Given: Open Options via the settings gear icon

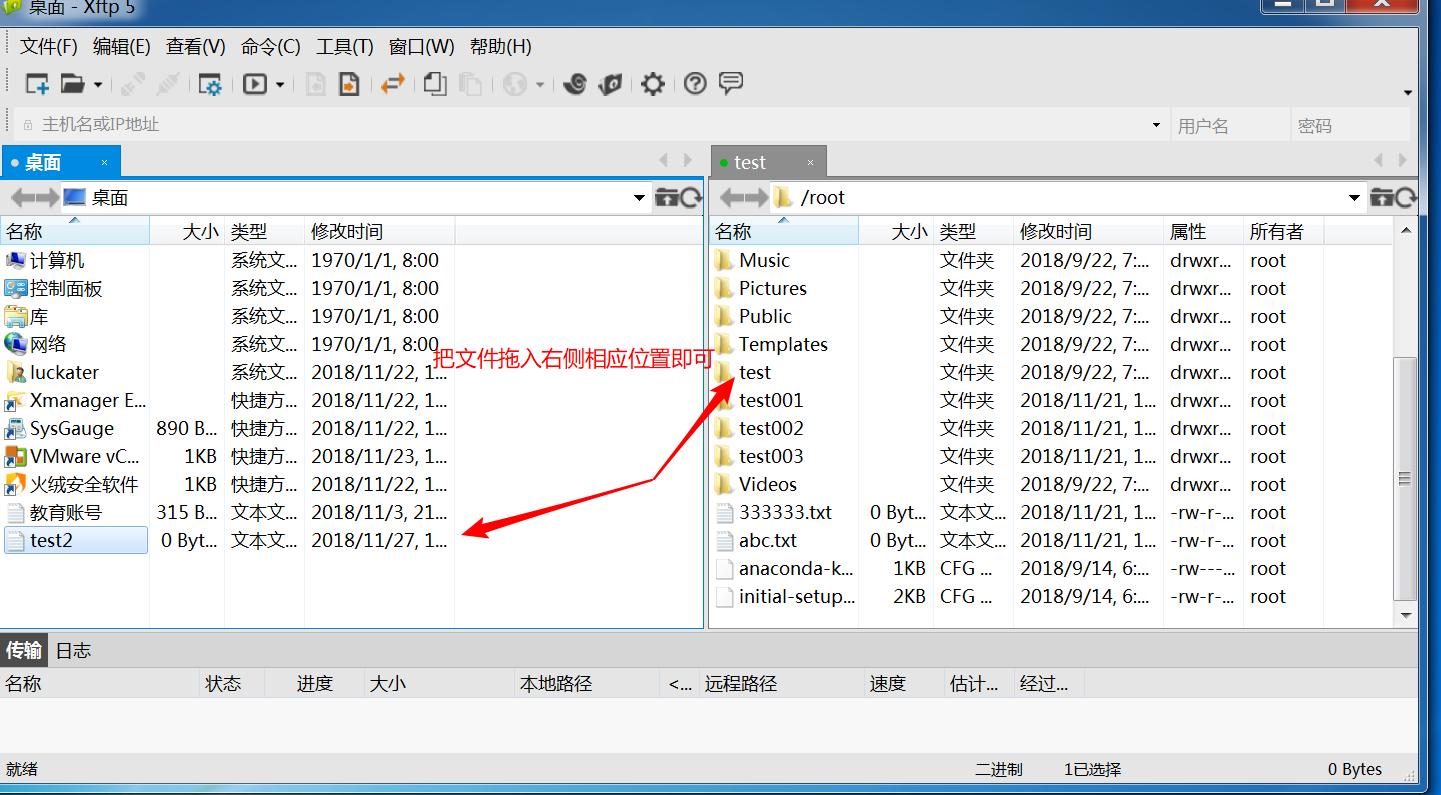Looking at the screenshot, I should (x=652, y=84).
